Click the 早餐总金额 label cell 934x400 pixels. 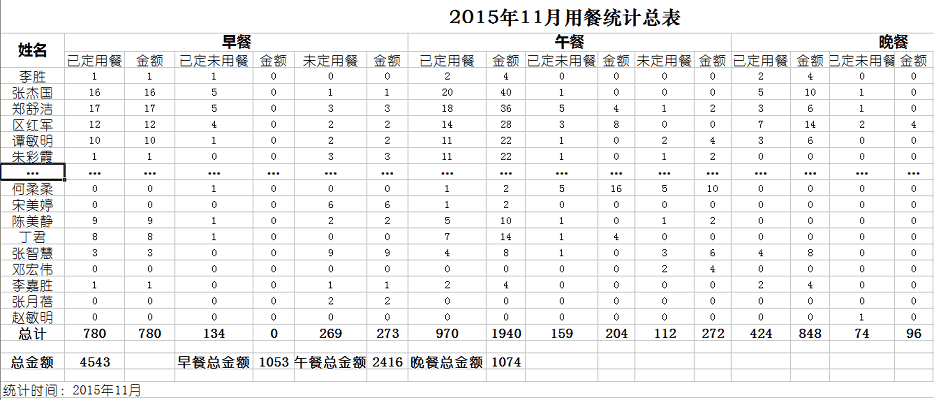[x=214, y=362]
